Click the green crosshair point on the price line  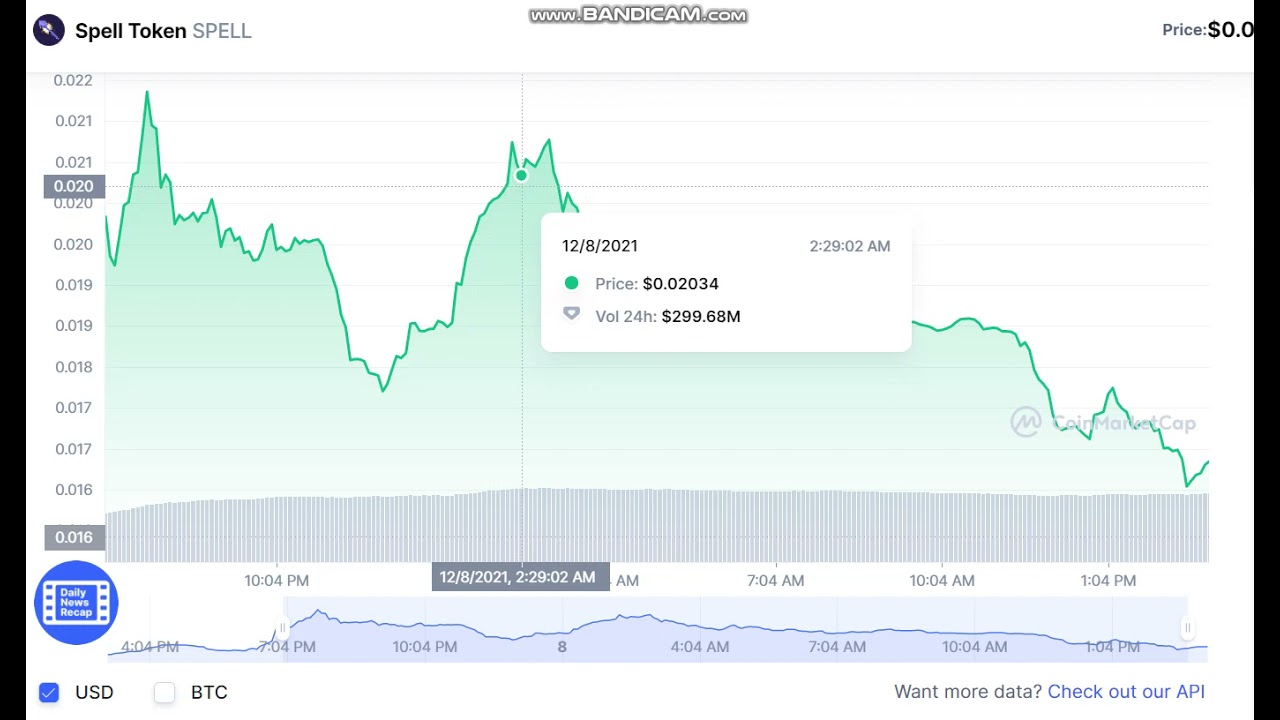pos(521,176)
